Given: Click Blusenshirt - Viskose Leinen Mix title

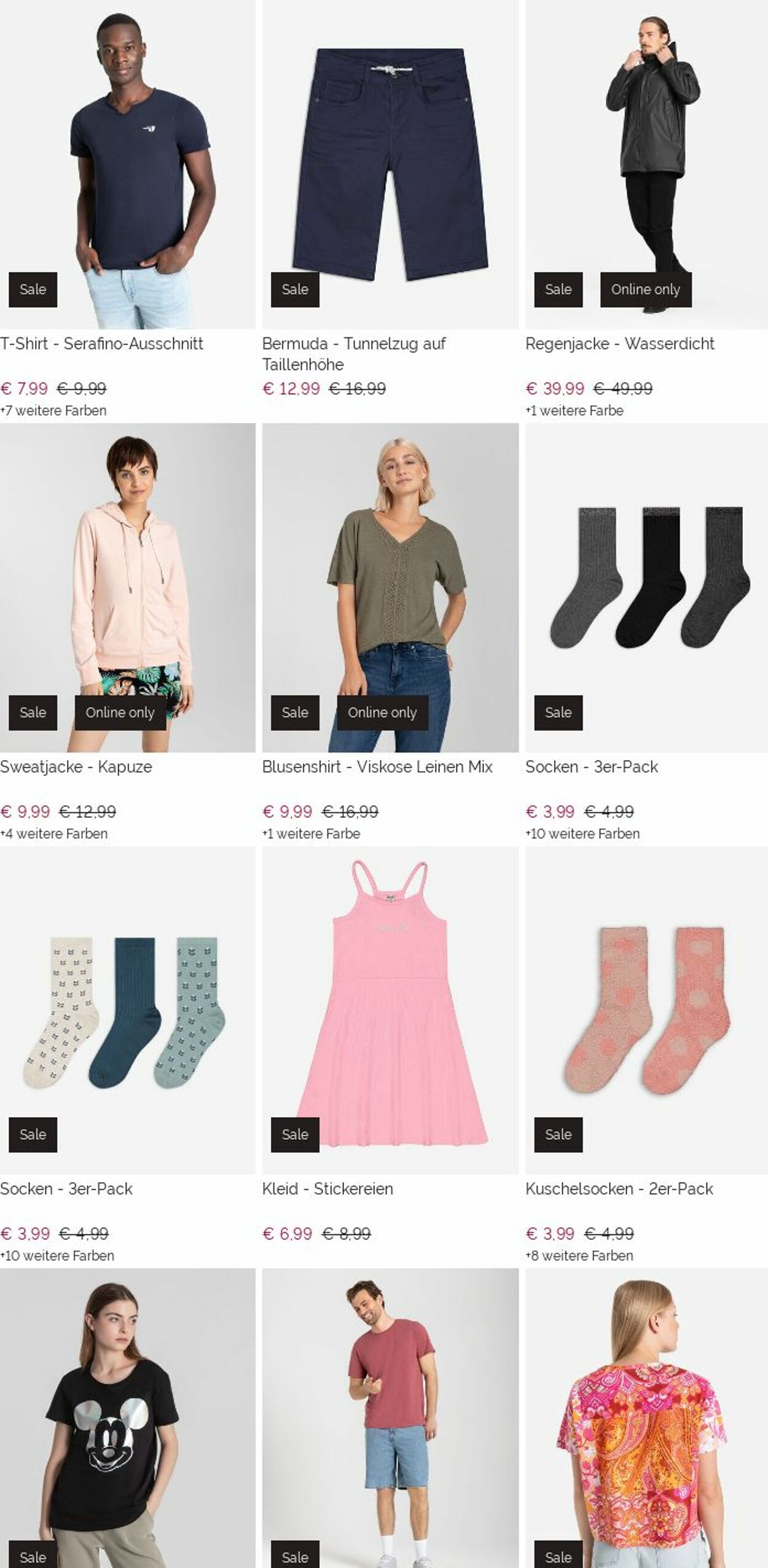Looking at the screenshot, I should [377, 767].
